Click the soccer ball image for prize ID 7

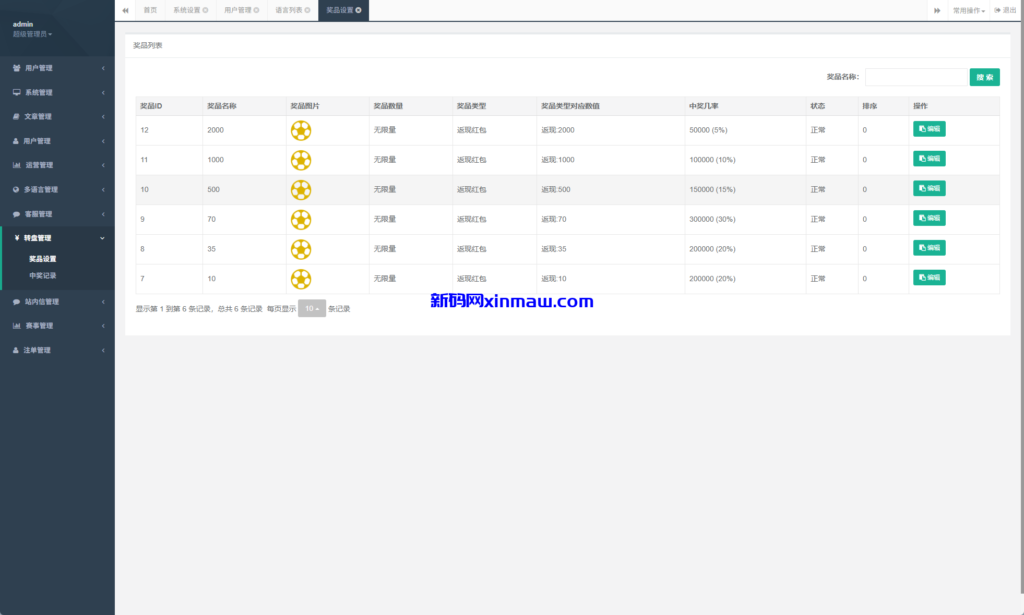[x=300, y=279]
